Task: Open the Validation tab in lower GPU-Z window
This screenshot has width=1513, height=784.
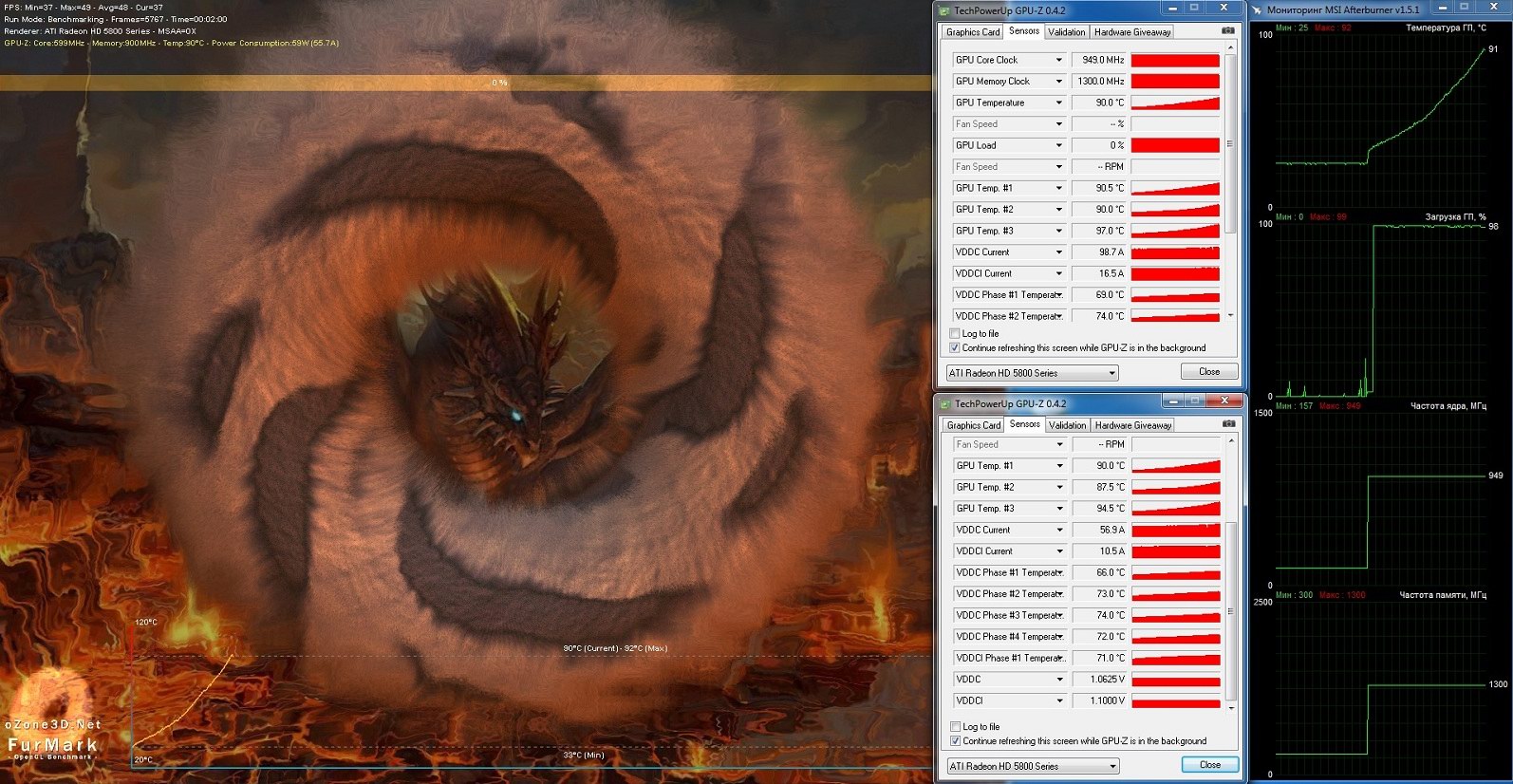Action: tap(1067, 425)
